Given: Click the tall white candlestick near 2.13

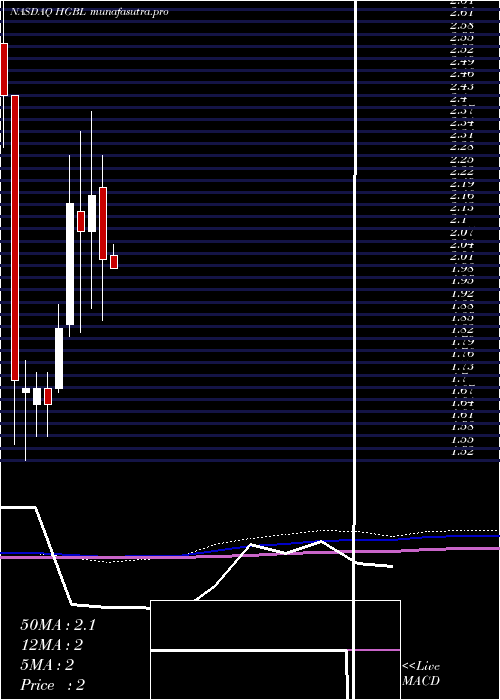Looking at the screenshot, I should point(70,264).
